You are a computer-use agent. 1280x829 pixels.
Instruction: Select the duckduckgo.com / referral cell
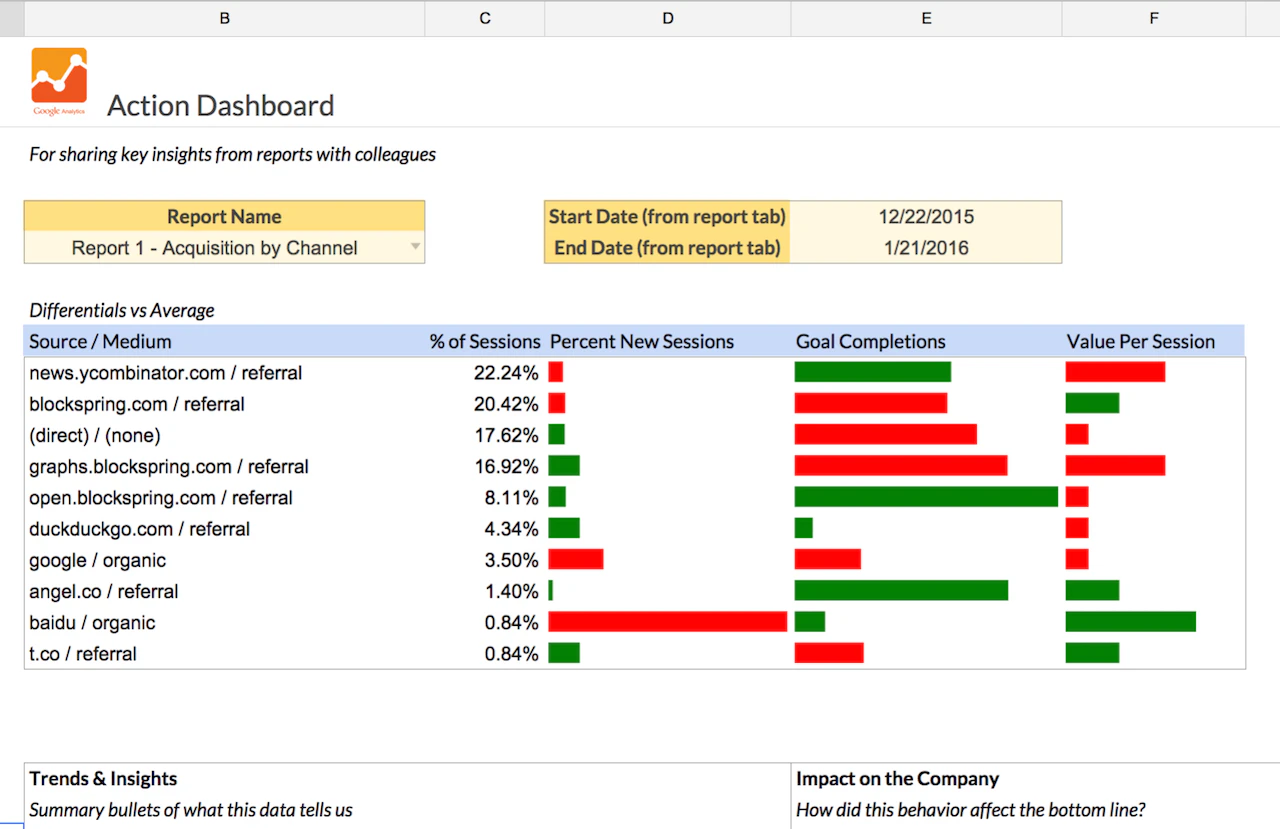point(224,529)
